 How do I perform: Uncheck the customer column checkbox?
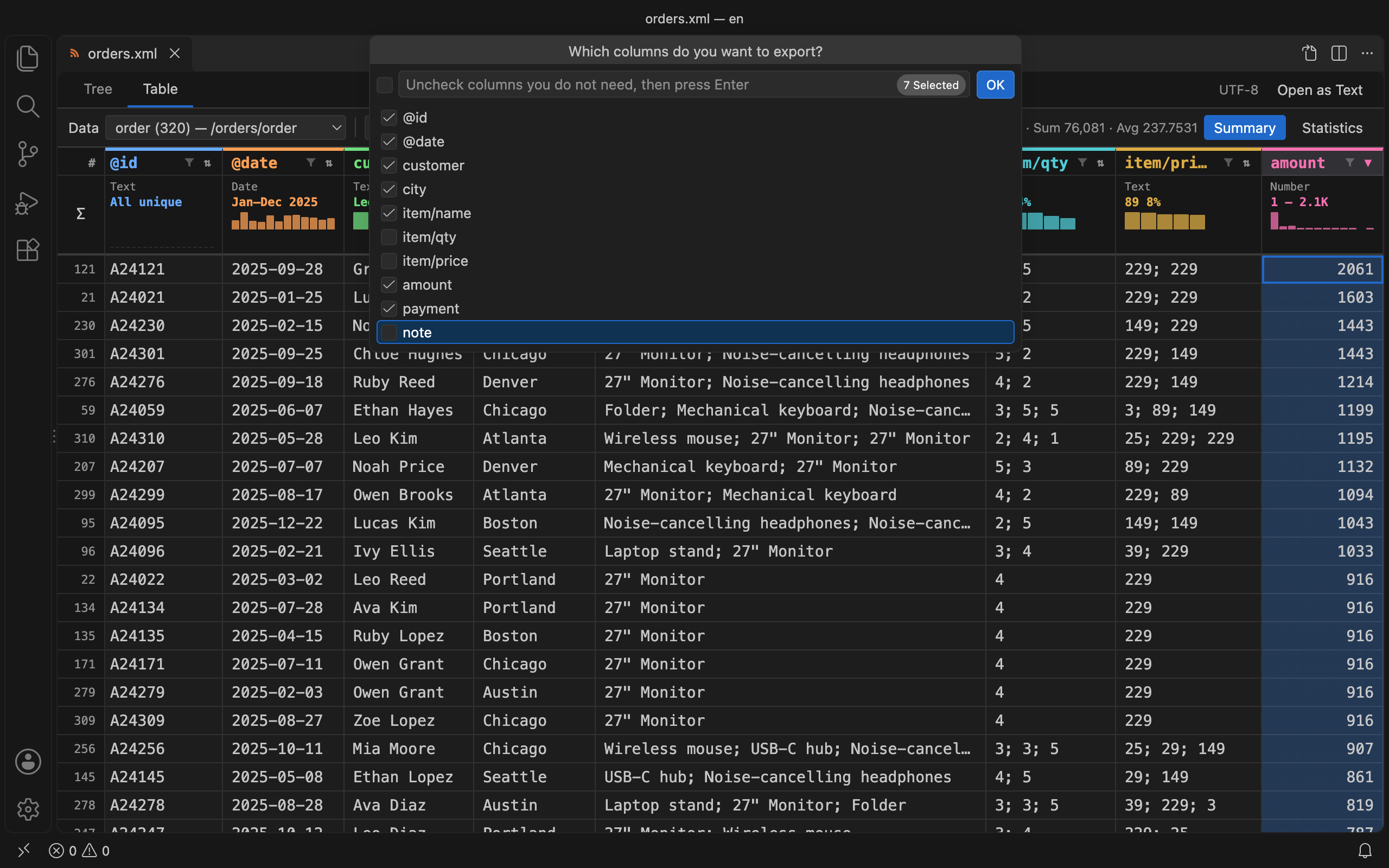(x=389, y=165)
